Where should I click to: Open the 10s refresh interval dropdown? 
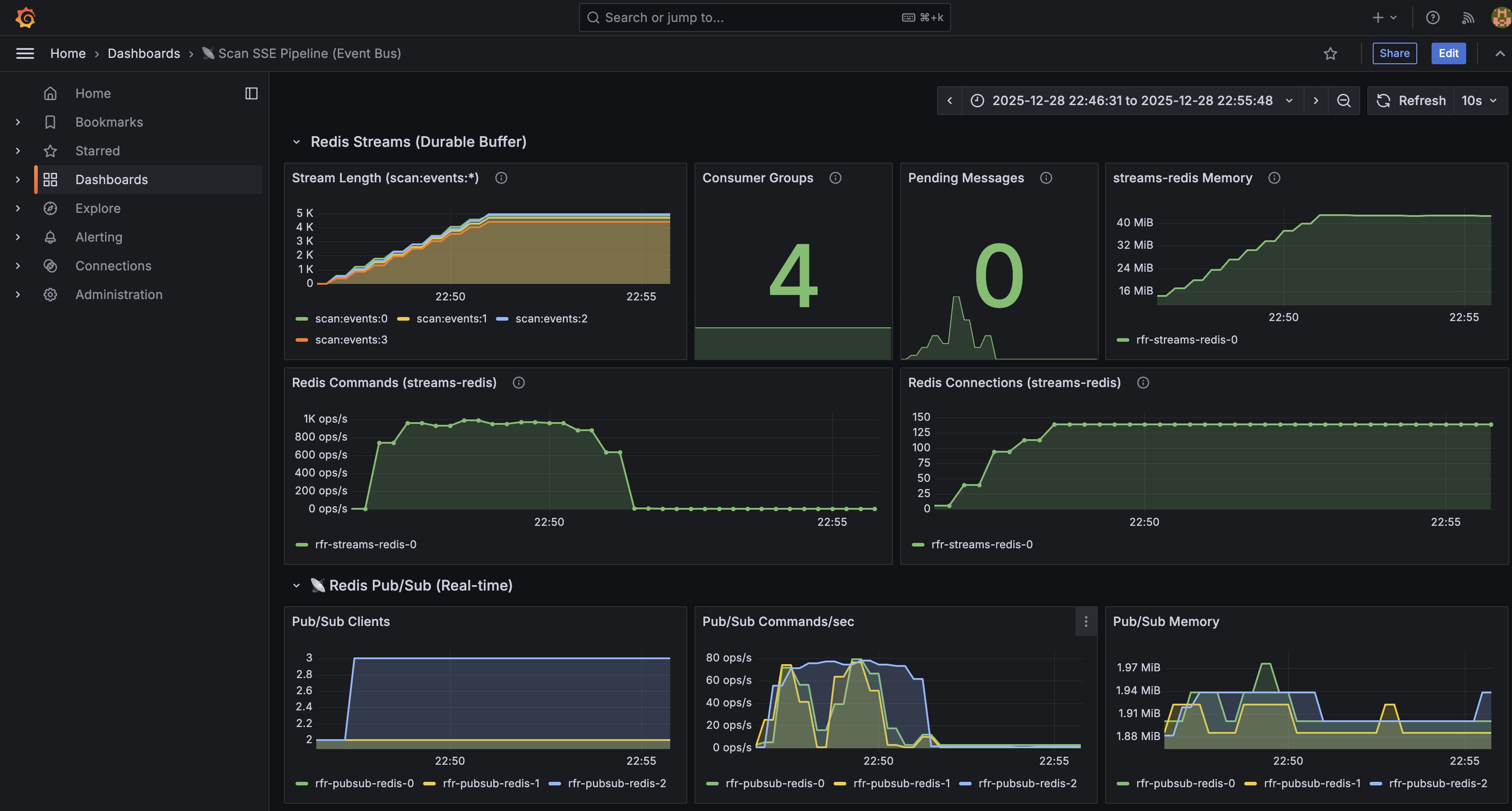coord(1479,100)
